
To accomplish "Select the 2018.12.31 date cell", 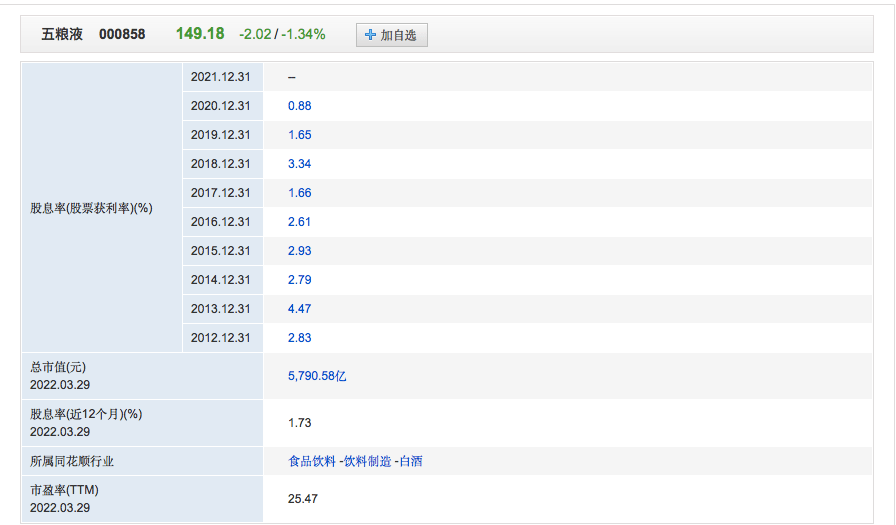I will click(x=223, y=164).
